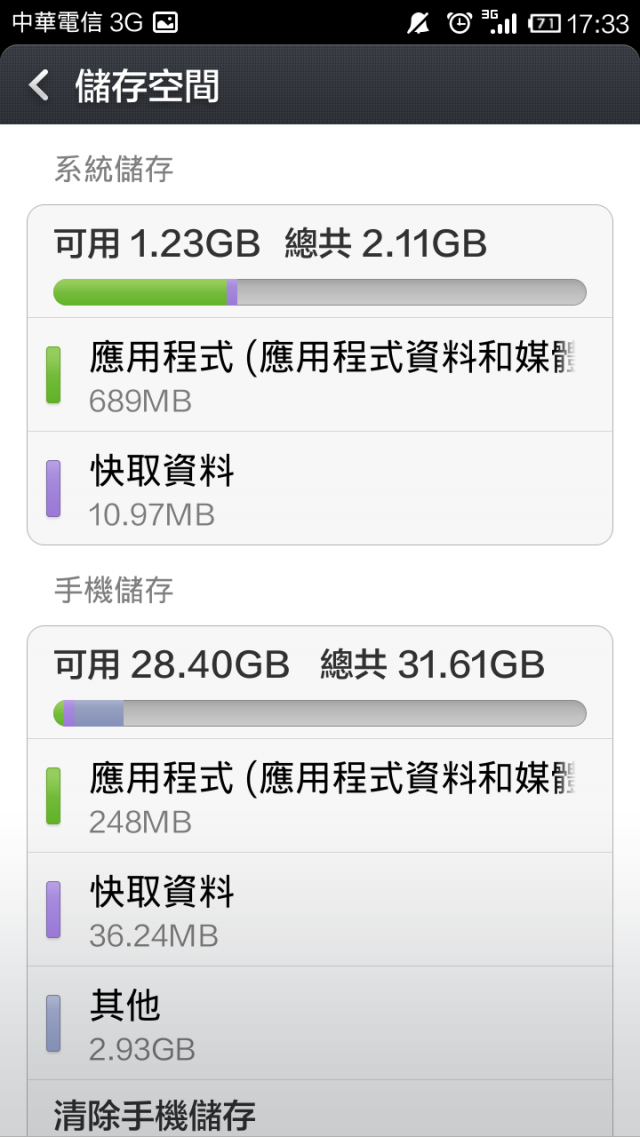Tap the green swatch beside 689MB
The width and height of the screenshot is (640, 1138).
click(x=53, y=374)
